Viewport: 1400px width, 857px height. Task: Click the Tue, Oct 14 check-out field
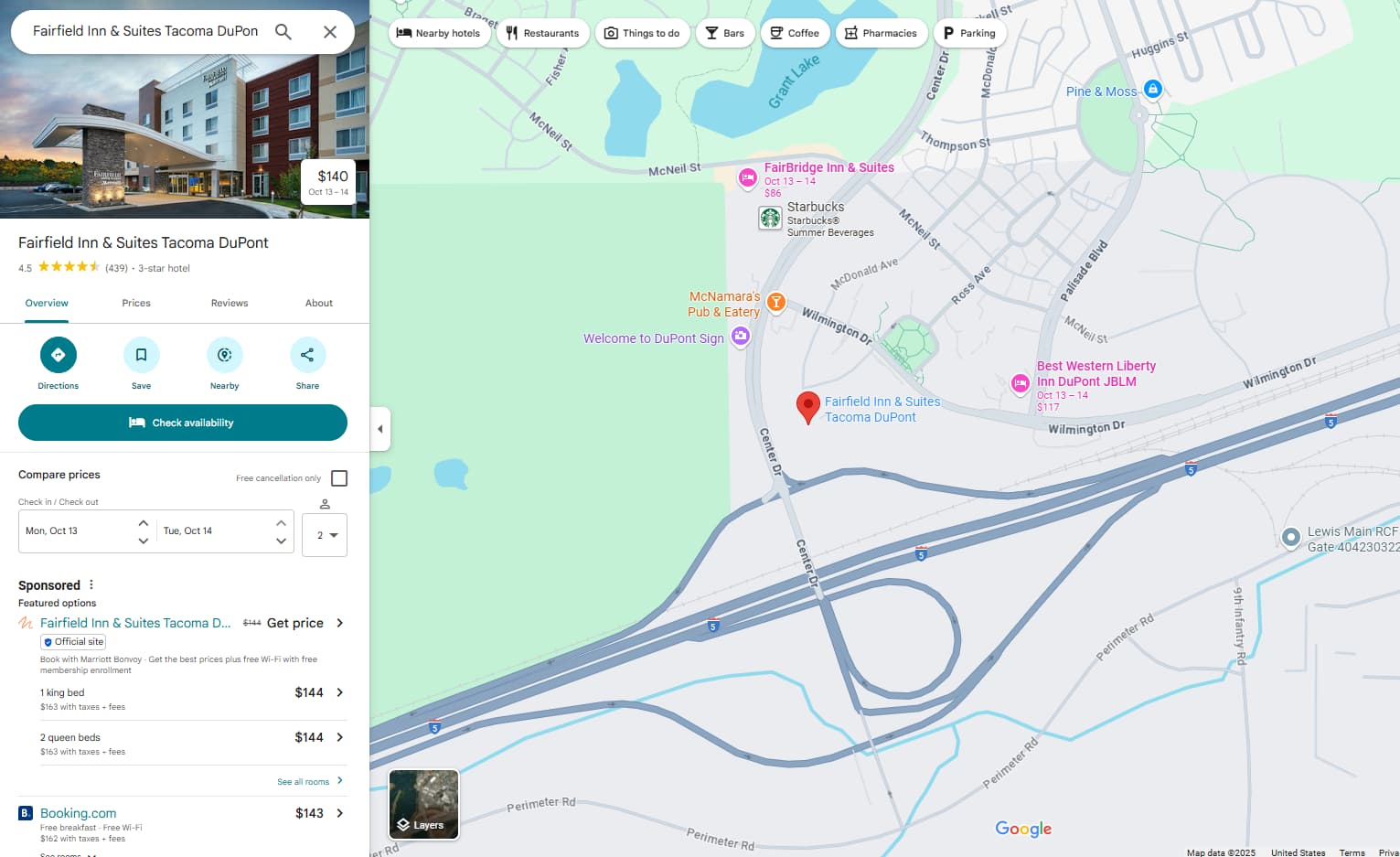pyautogui.click(x=214, y=531)
